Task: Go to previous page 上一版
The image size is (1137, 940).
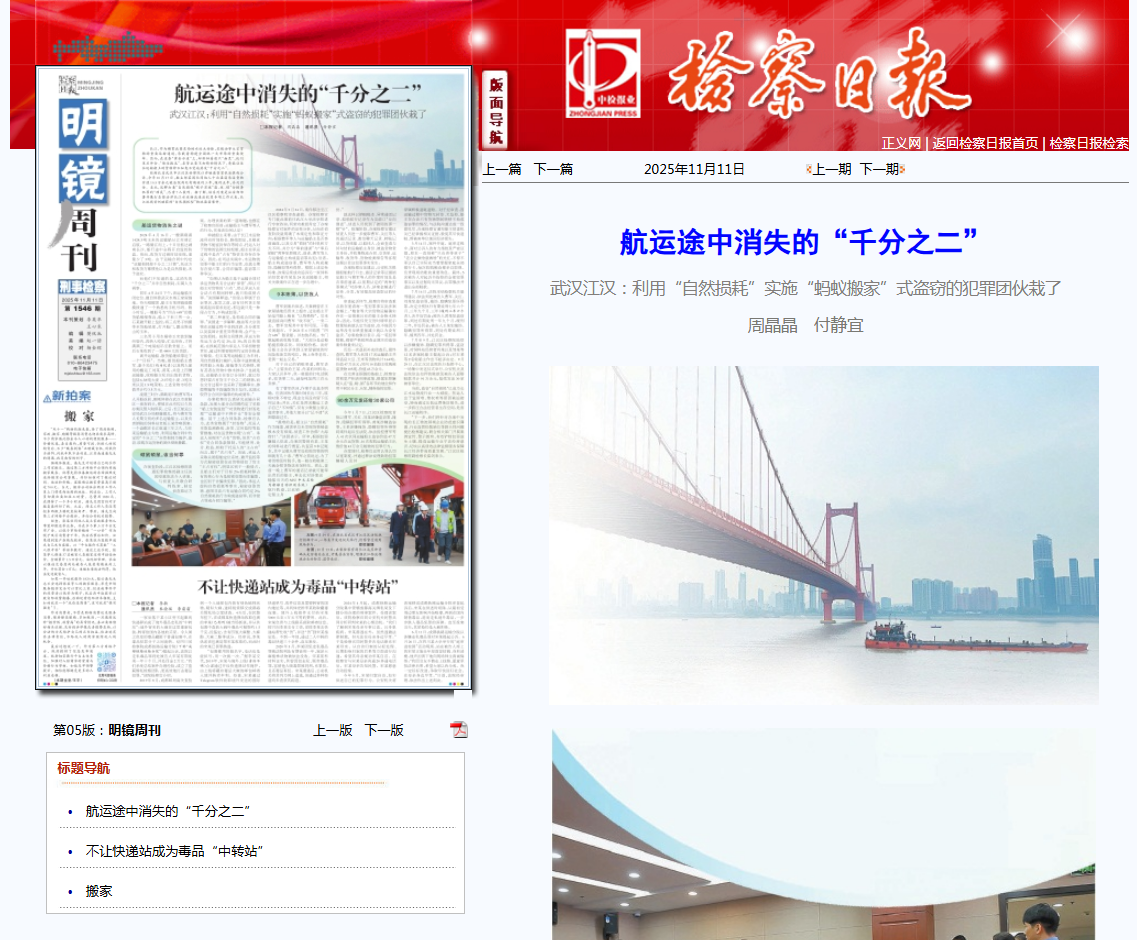Action: pos(333,731)
